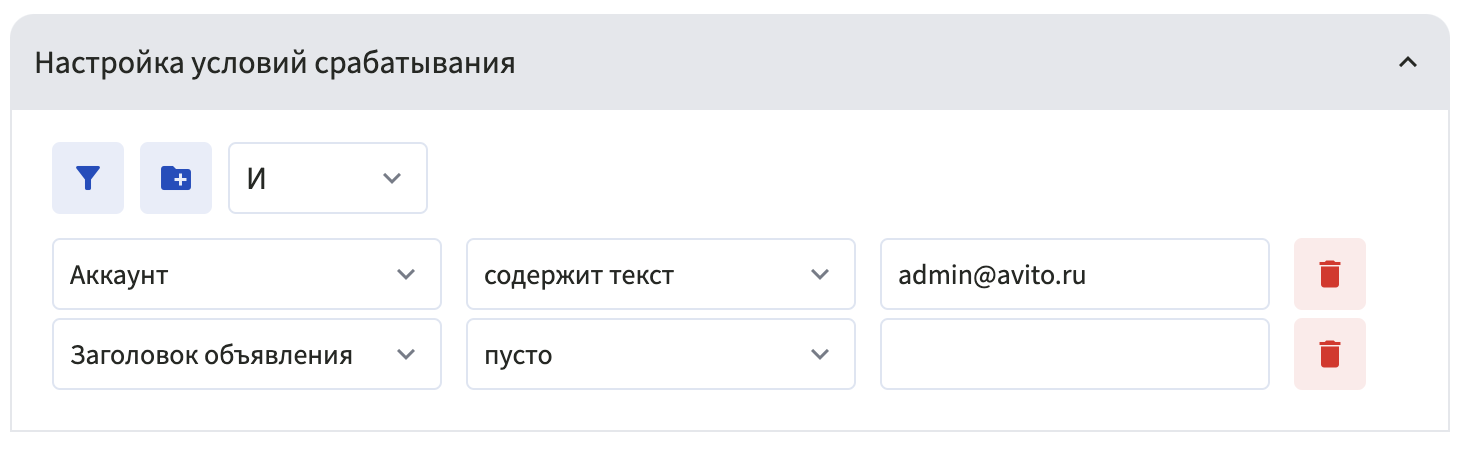This screenshot has height=452, width=1460.
Task: Open the пусто operator dropdown
Action: coord(660,354)
